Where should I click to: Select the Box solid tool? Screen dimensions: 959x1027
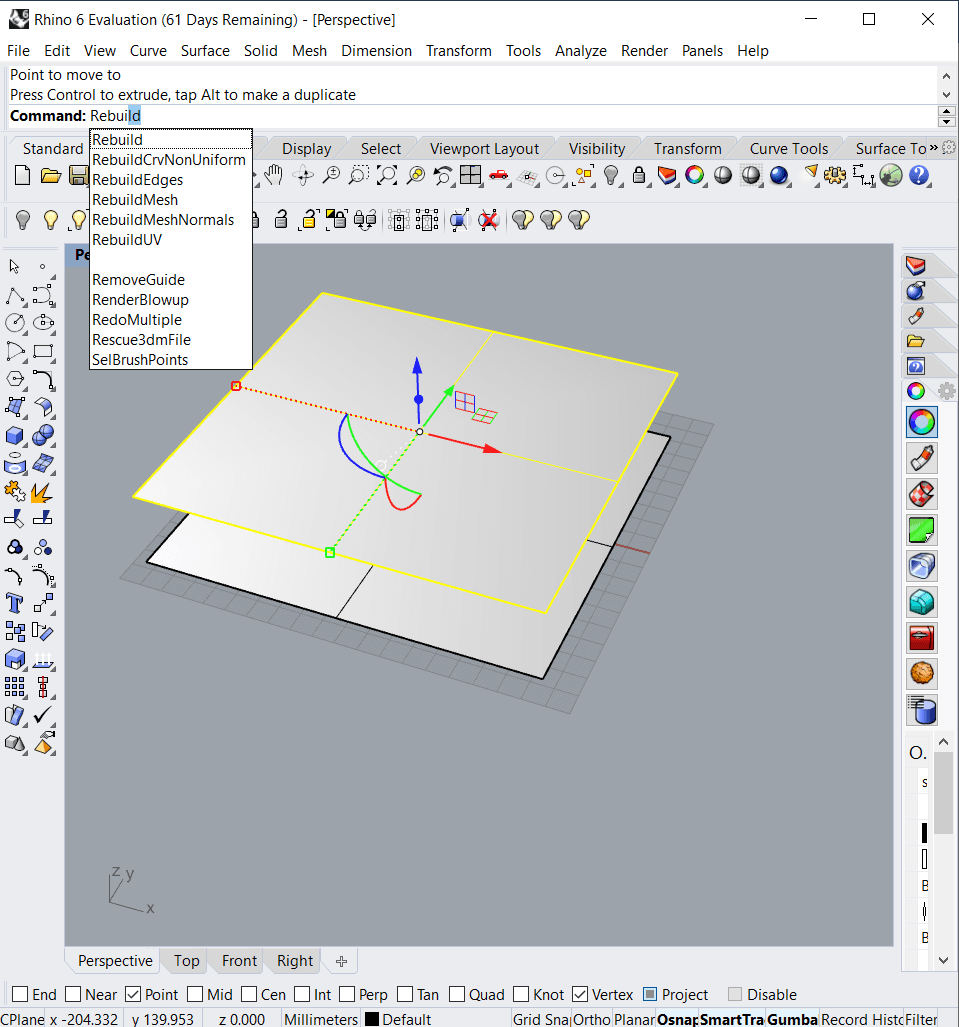[15, 436]
